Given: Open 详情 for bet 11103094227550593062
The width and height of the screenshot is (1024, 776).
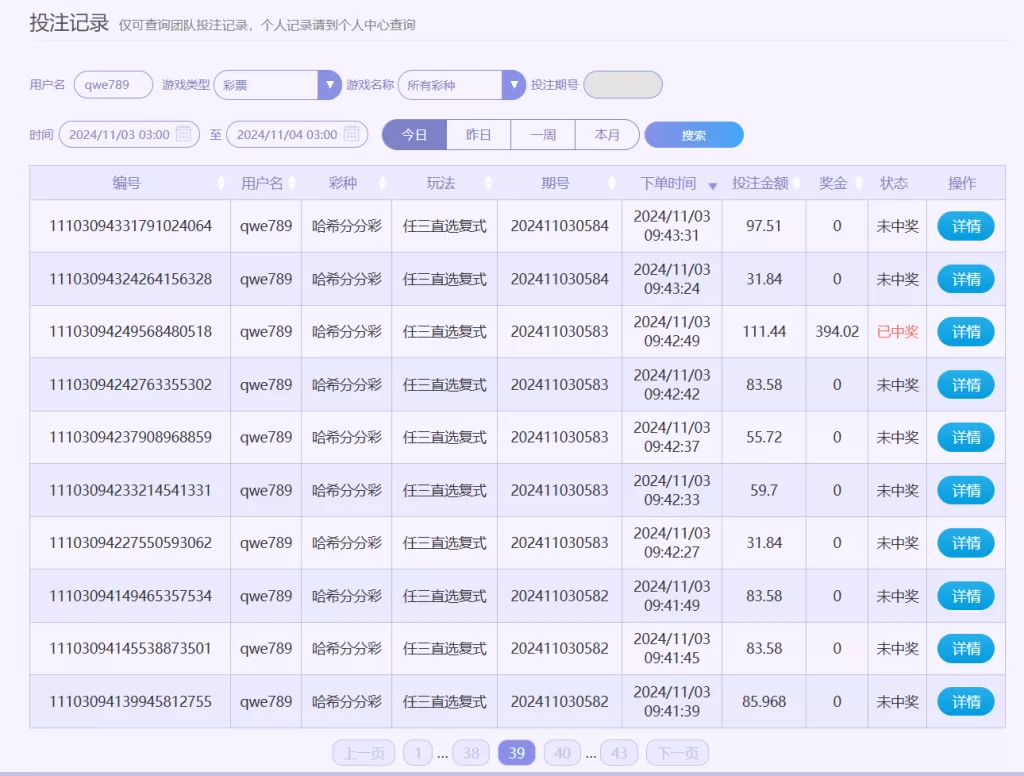Looking at the screenshot, I should [966, 543].
